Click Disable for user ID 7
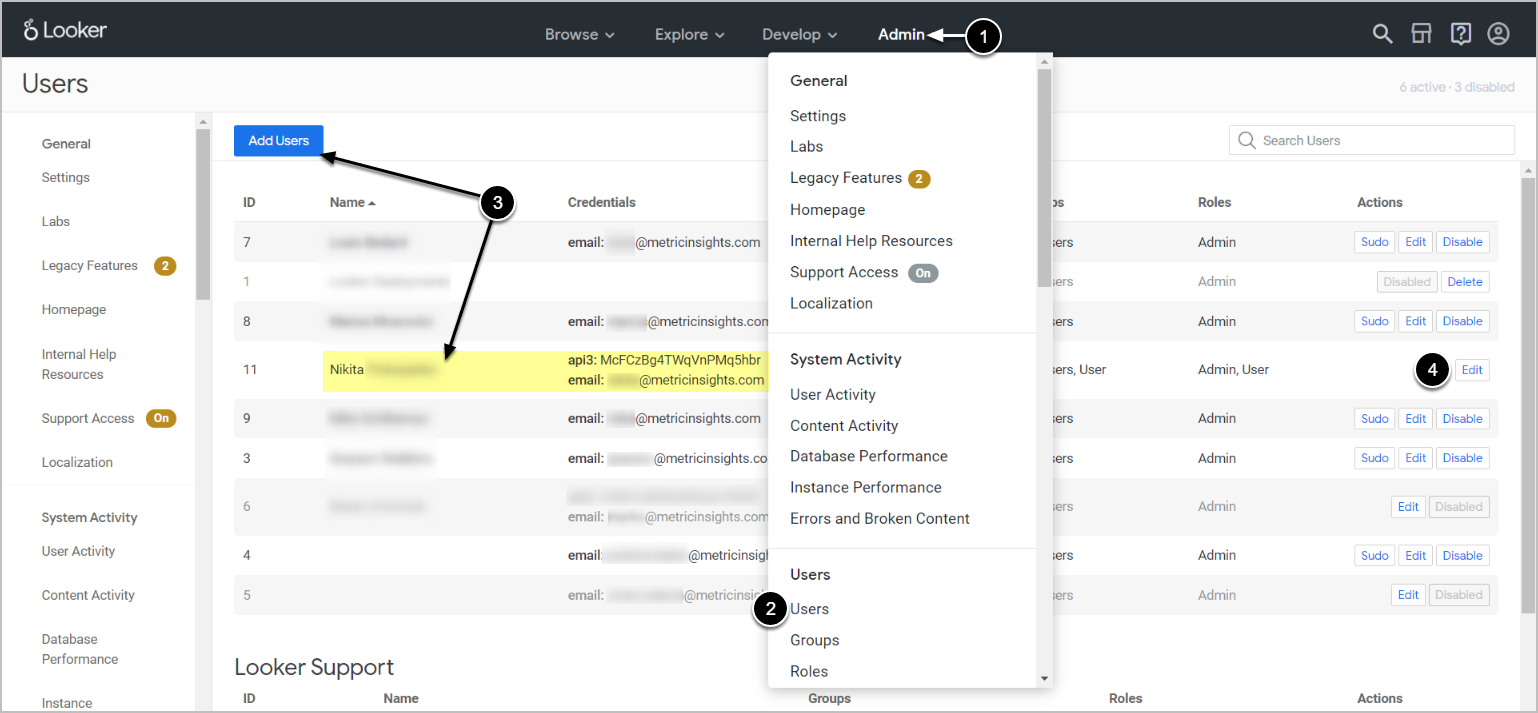 pyautogui.click(x=1463, y=242)
